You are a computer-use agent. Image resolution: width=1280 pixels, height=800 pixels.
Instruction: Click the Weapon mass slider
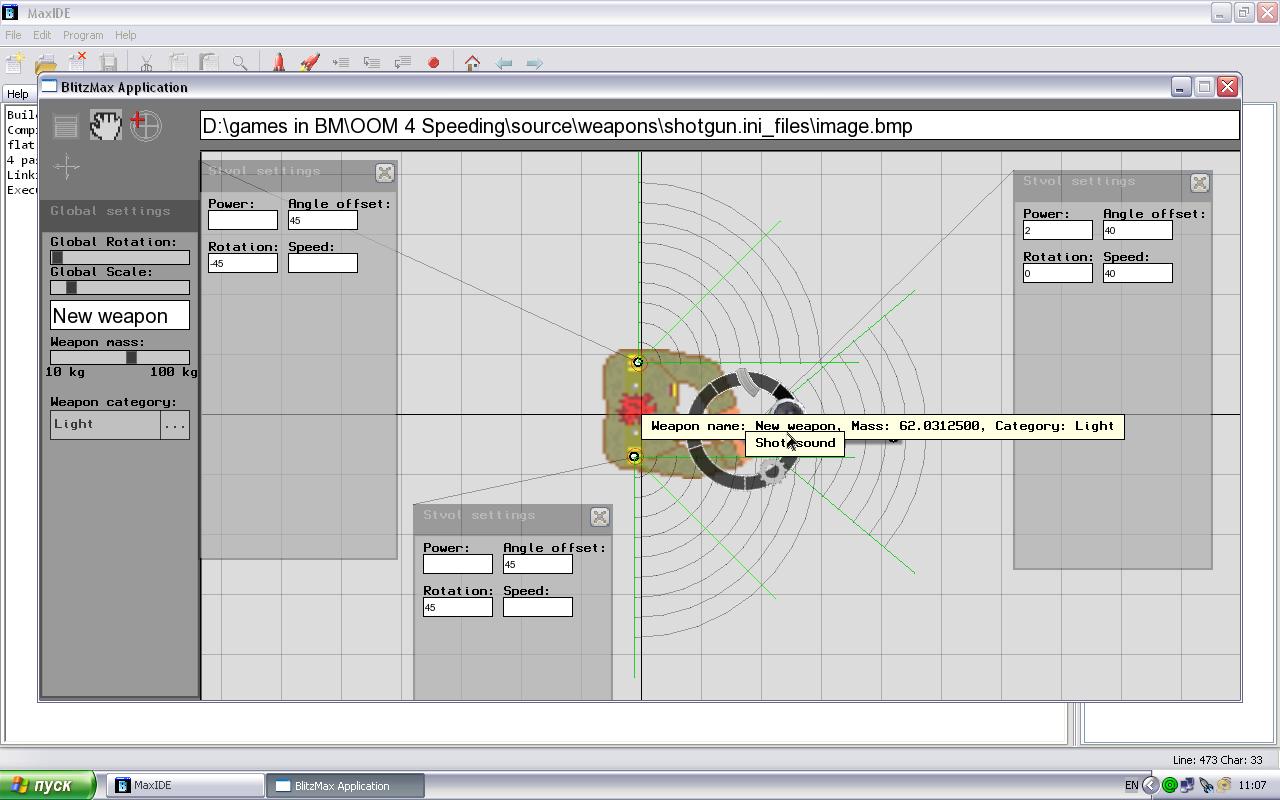[120, 357]
